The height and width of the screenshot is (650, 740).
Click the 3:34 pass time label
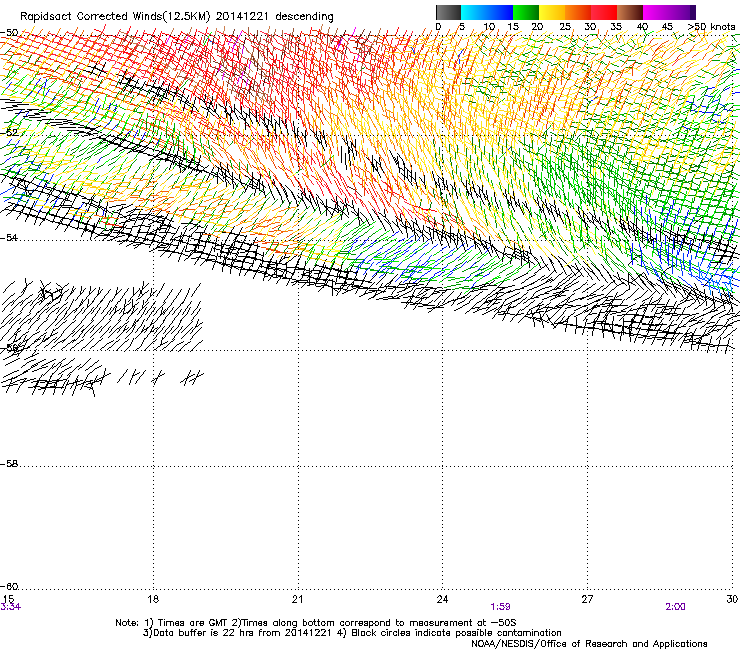point(10,607)
